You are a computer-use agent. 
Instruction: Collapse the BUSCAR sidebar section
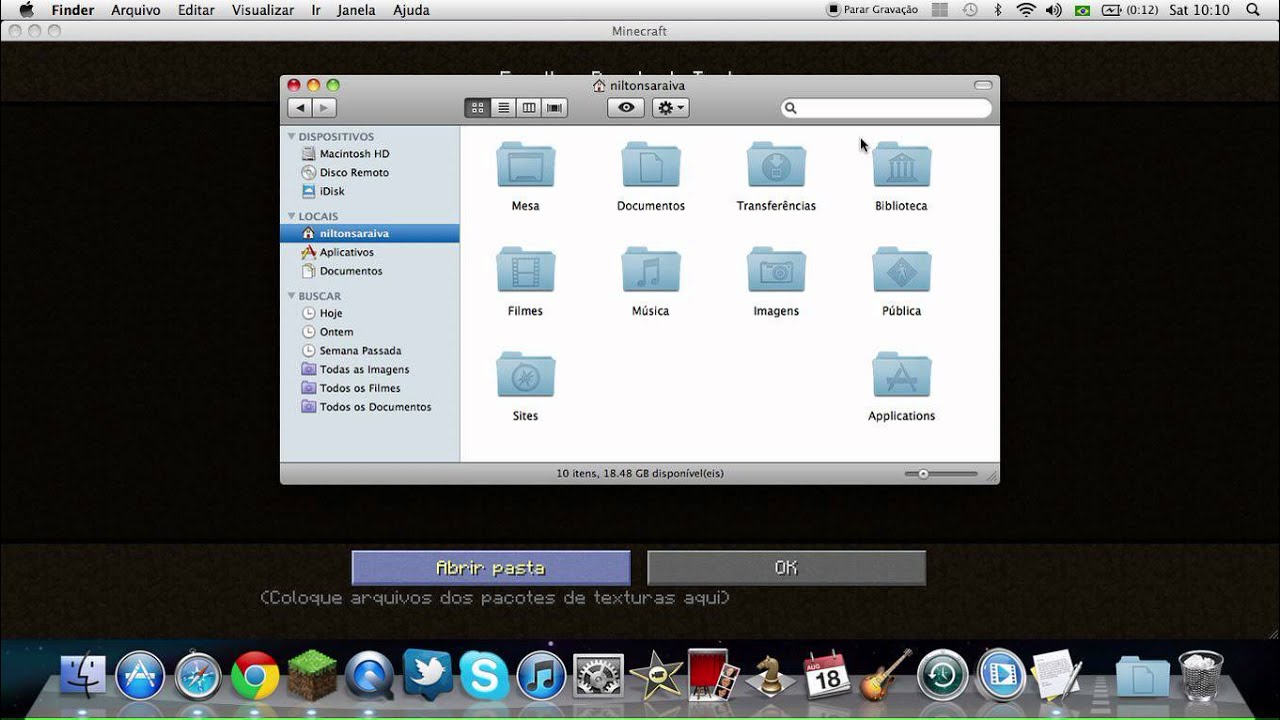coord(292,296)
